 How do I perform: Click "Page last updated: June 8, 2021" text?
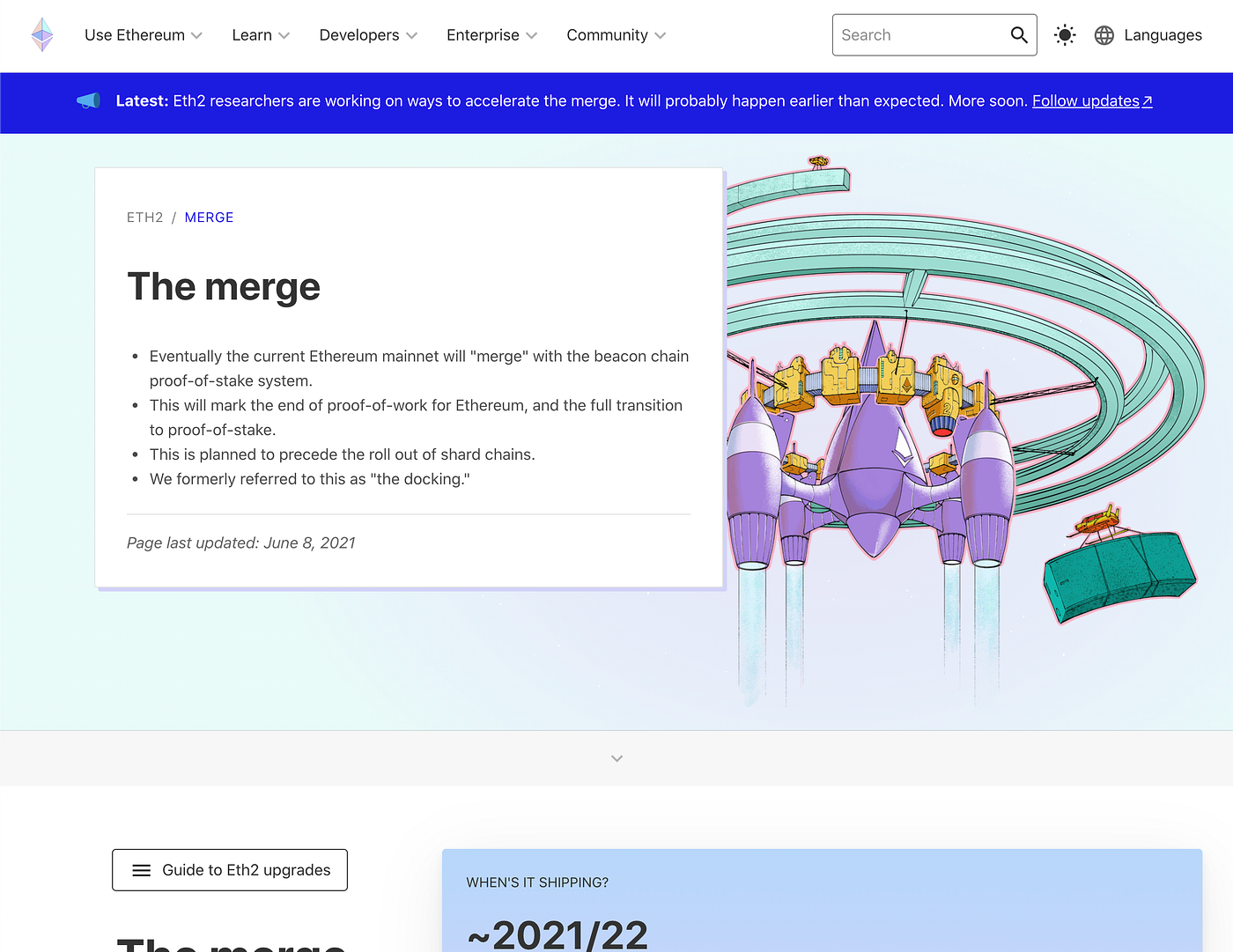click(x=241, y=543)
